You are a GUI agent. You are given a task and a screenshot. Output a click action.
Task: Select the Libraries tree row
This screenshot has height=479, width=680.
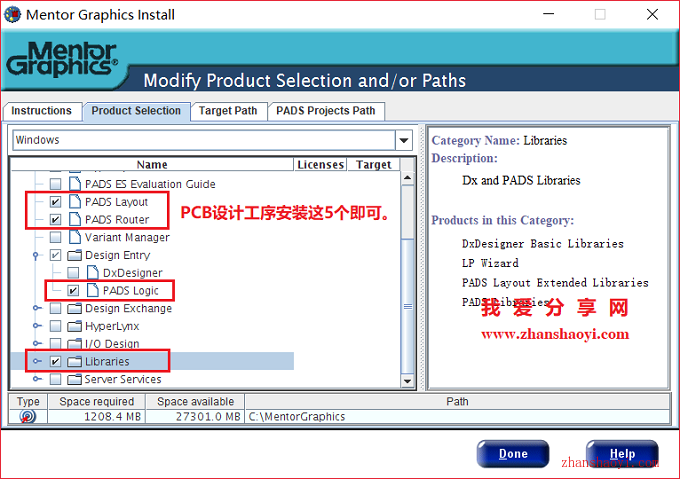[152, 362]
